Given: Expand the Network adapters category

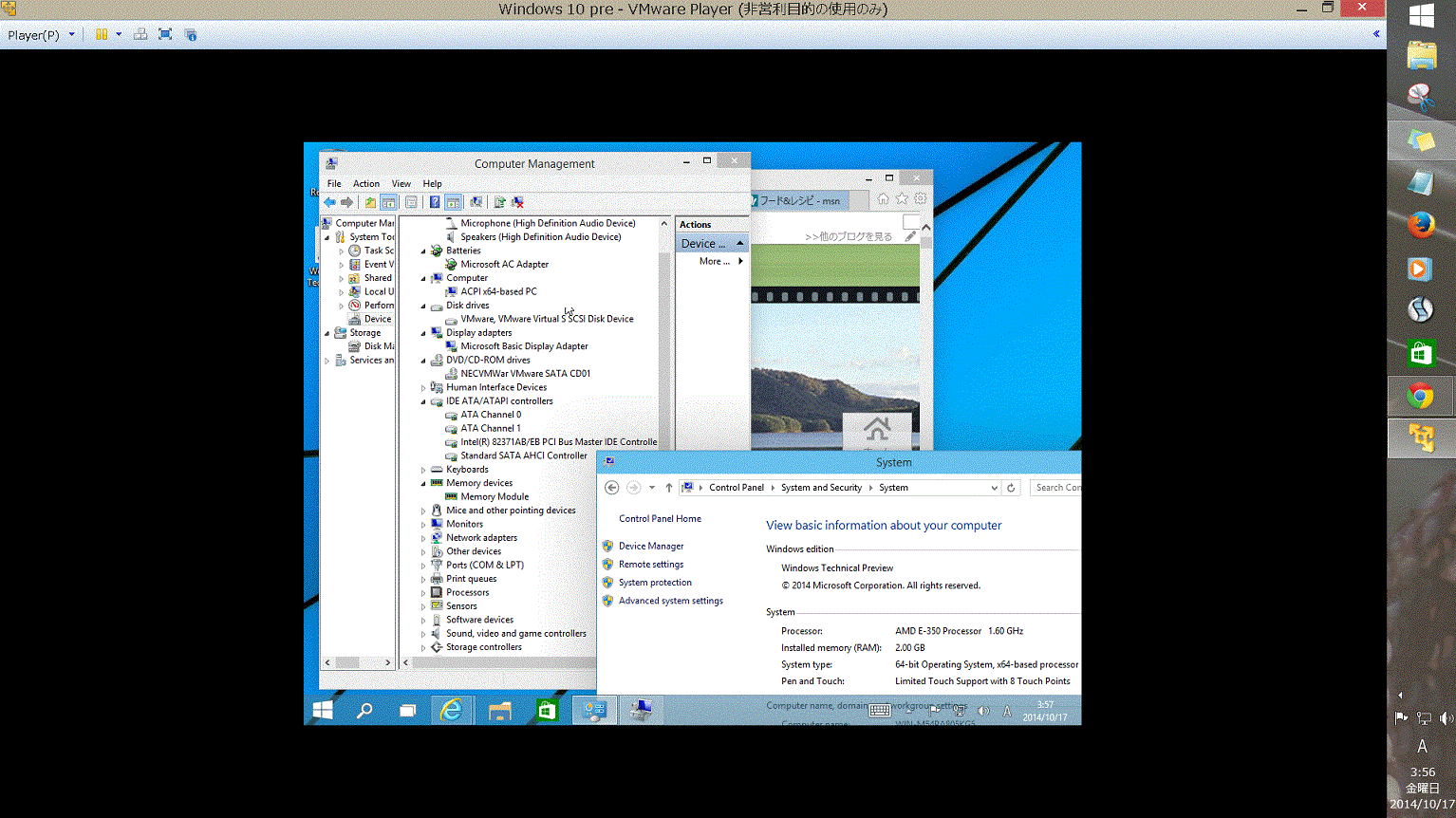Looking at the screenshot, I should coord(423,538).
